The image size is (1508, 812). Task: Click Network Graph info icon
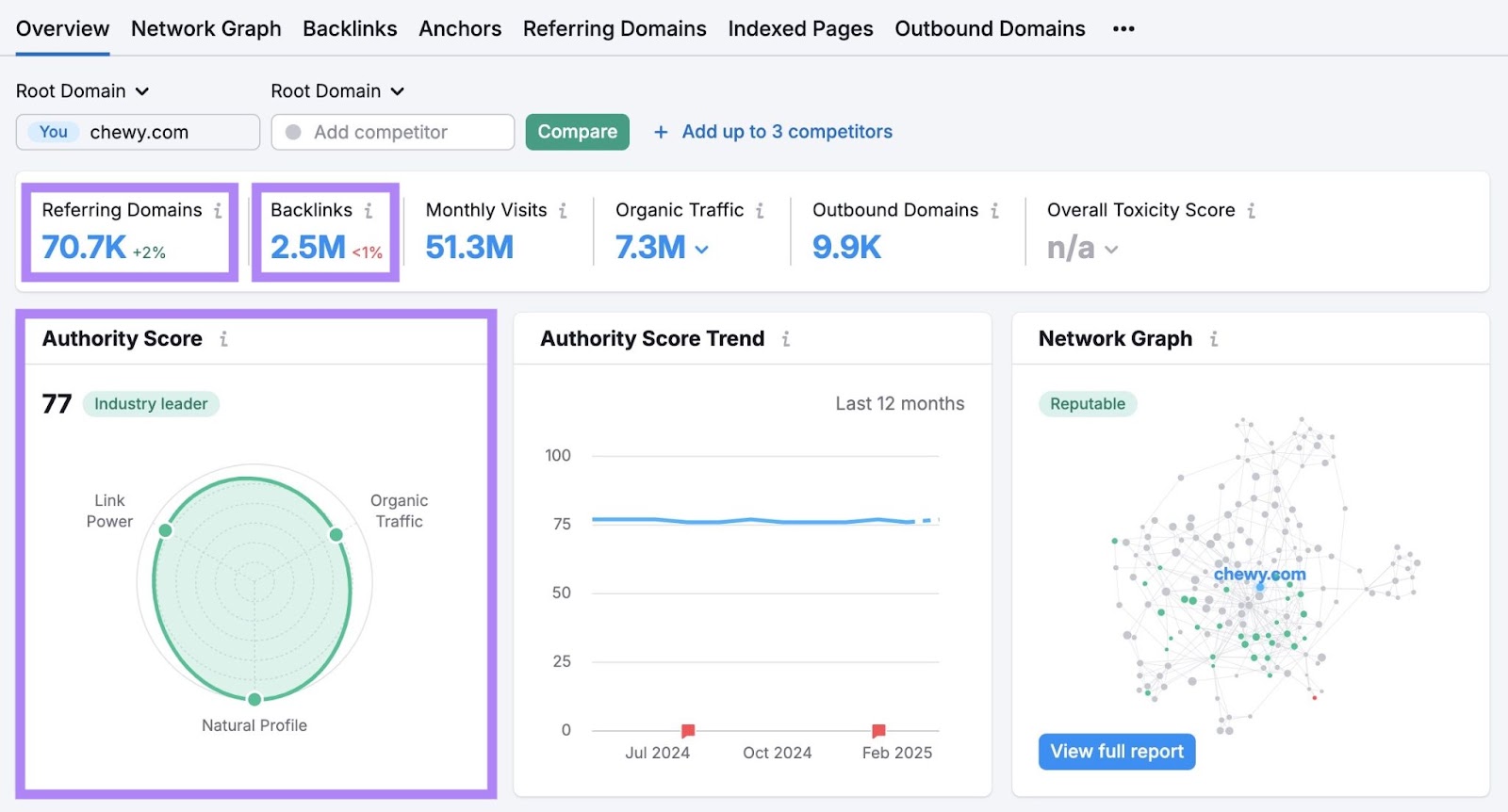click(1213, 339)
